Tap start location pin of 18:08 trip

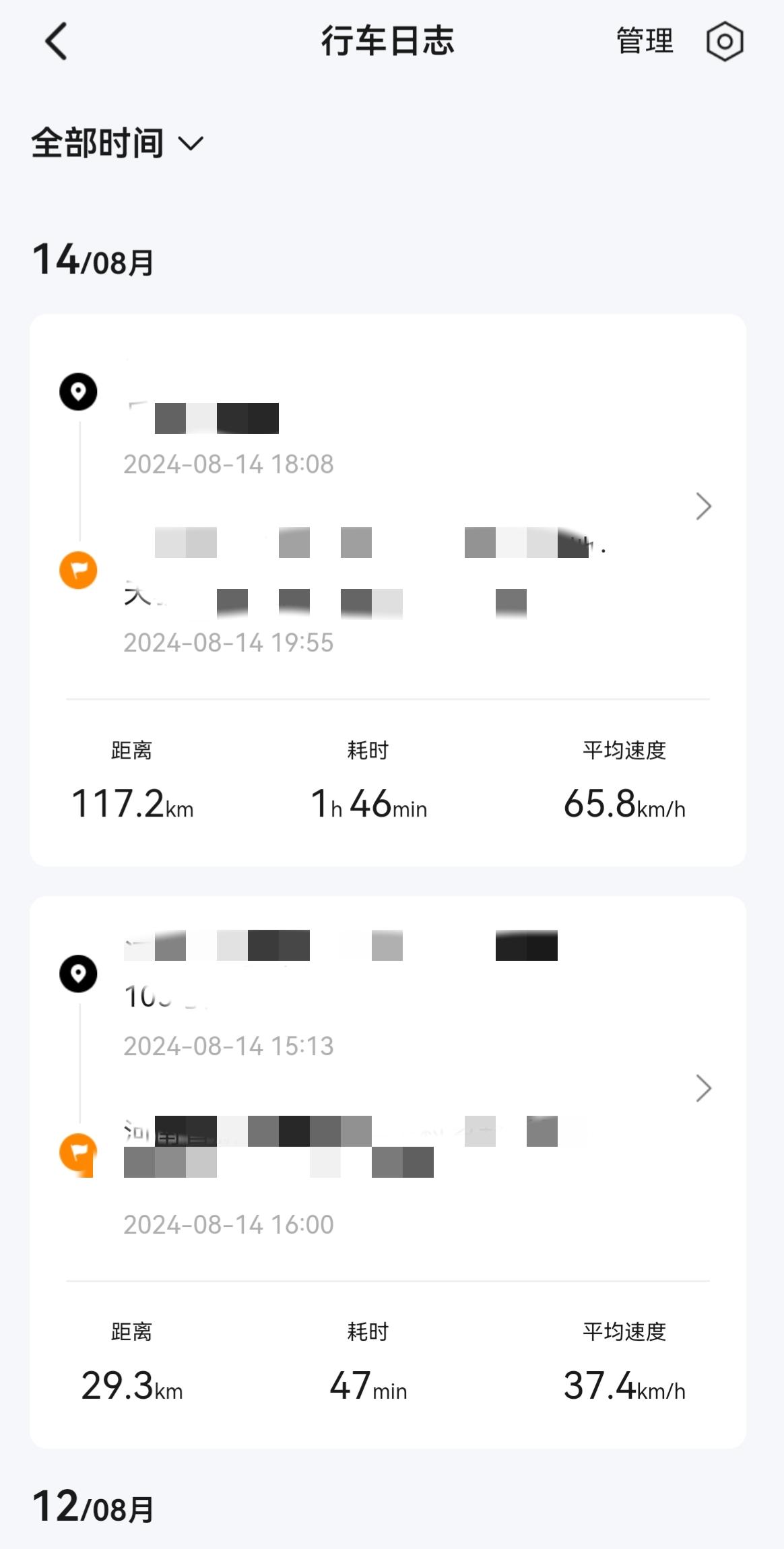(78, 391)
